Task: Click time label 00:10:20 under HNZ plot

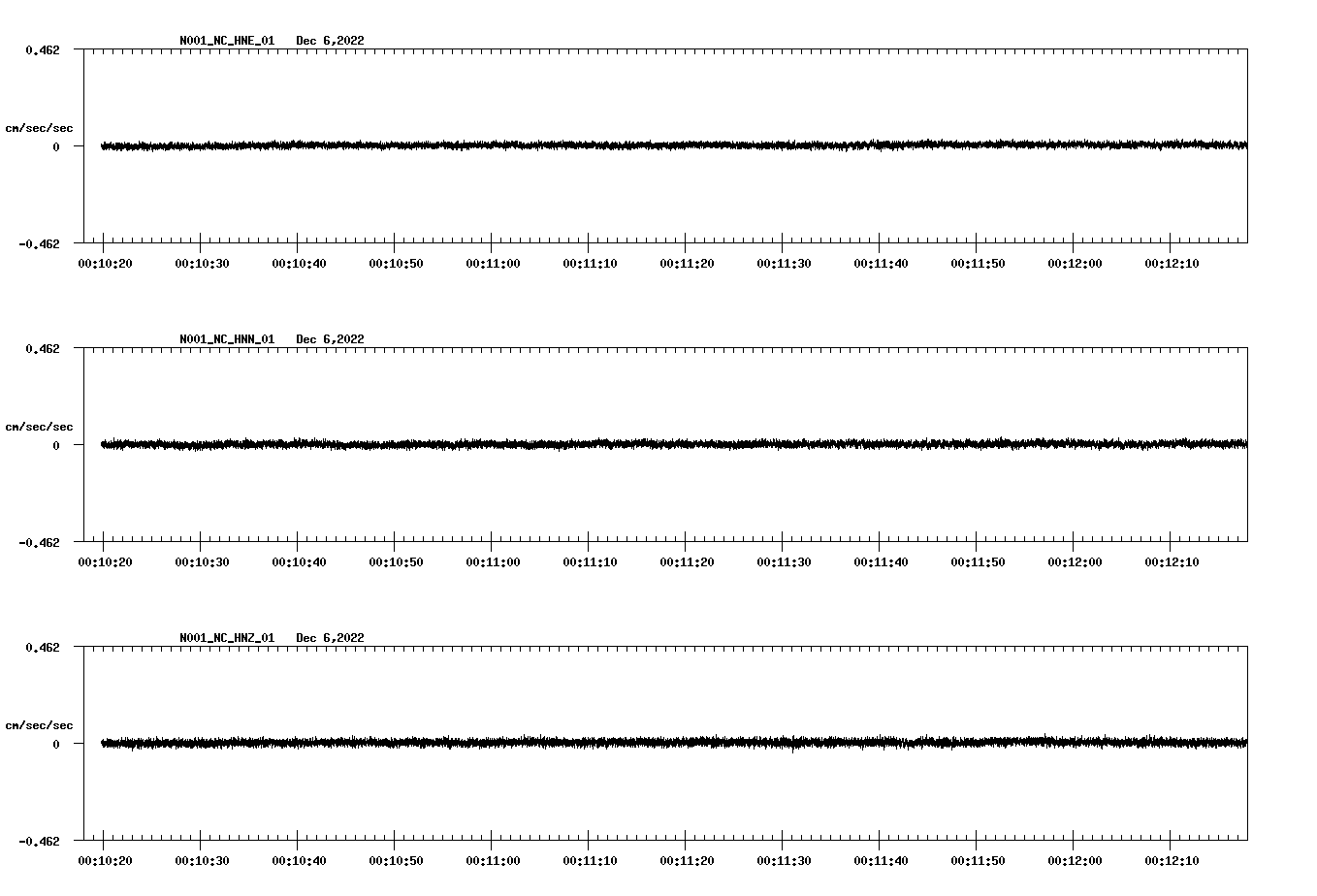Action: [x=105, y=861]
